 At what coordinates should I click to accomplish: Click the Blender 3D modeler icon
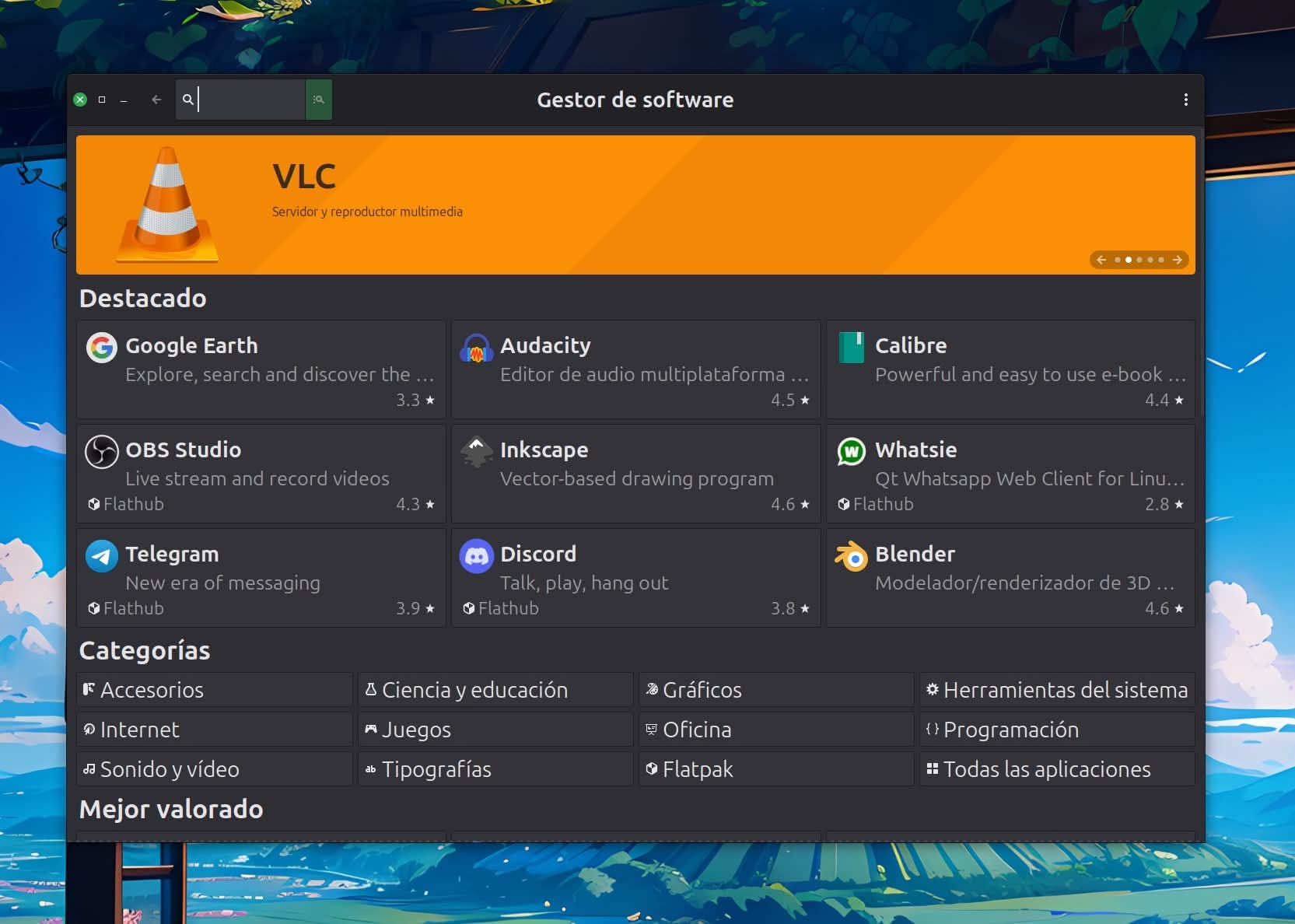(x=852, y=556)
